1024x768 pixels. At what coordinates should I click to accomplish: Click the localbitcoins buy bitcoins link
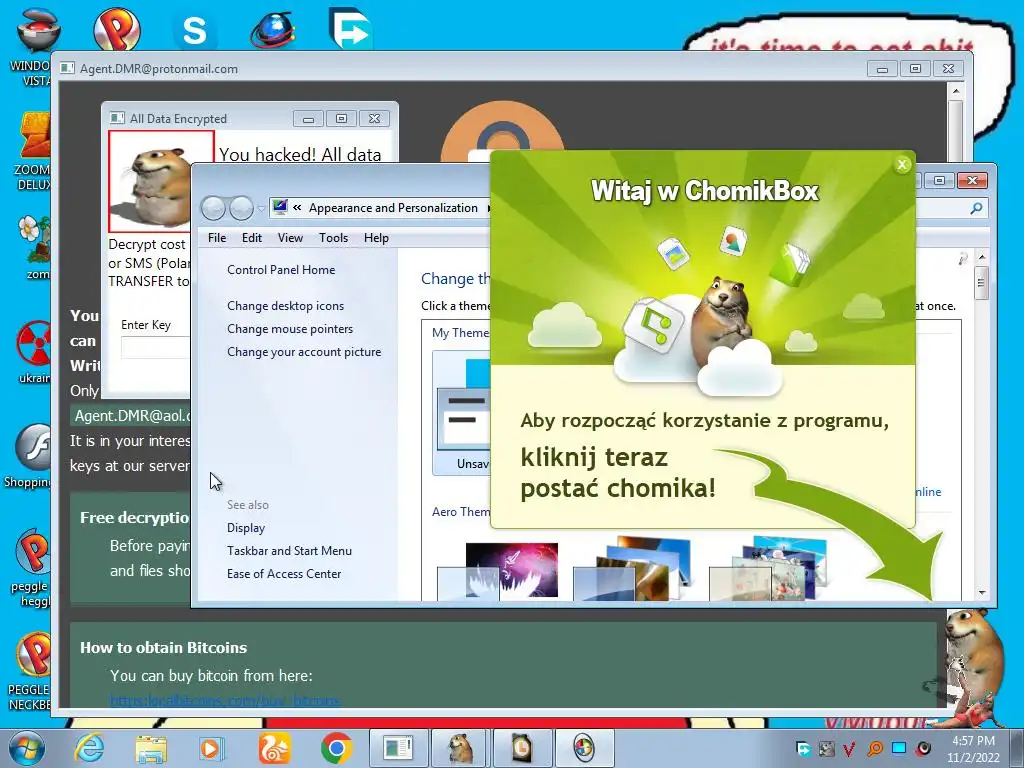225,700
